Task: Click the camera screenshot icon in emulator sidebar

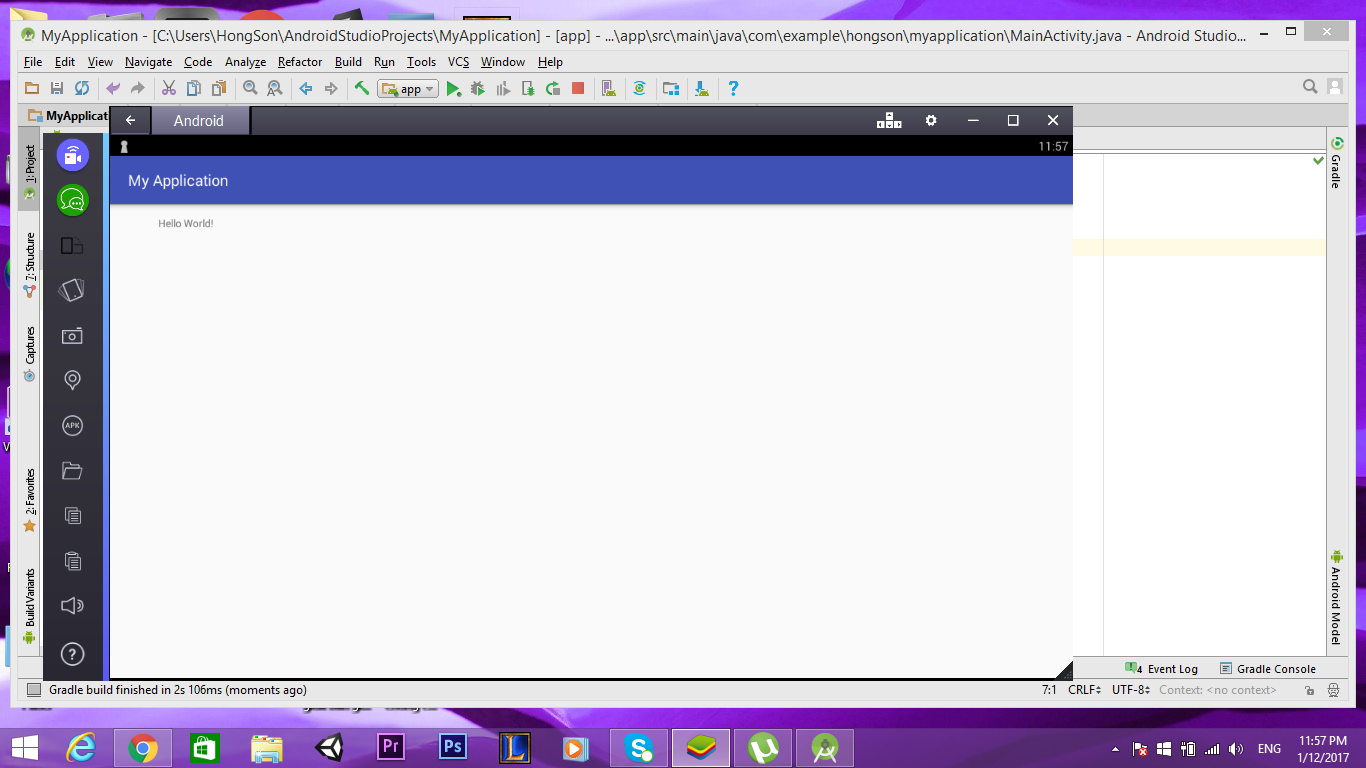Action: tap(72, 336)
